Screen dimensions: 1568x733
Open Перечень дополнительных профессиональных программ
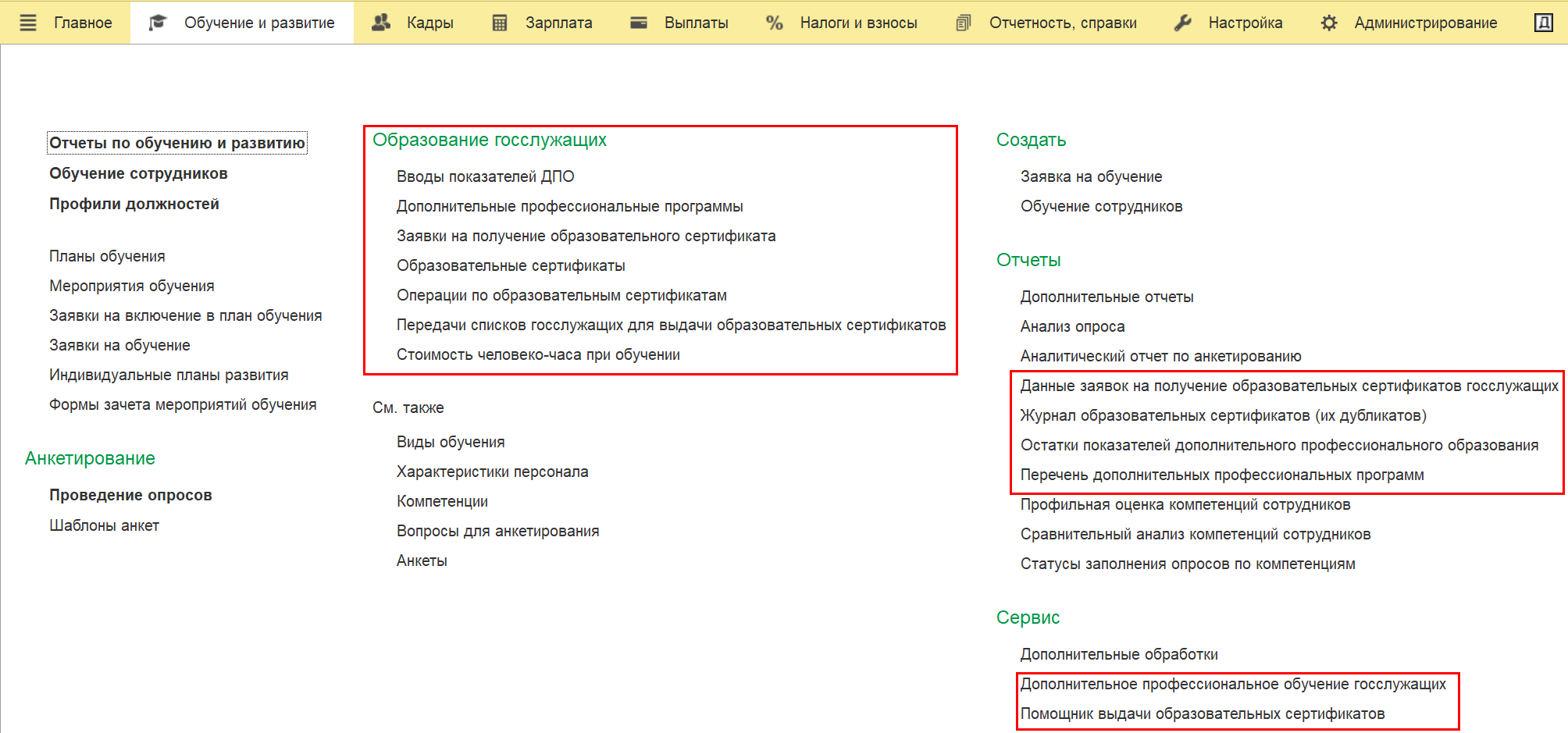1222,475
